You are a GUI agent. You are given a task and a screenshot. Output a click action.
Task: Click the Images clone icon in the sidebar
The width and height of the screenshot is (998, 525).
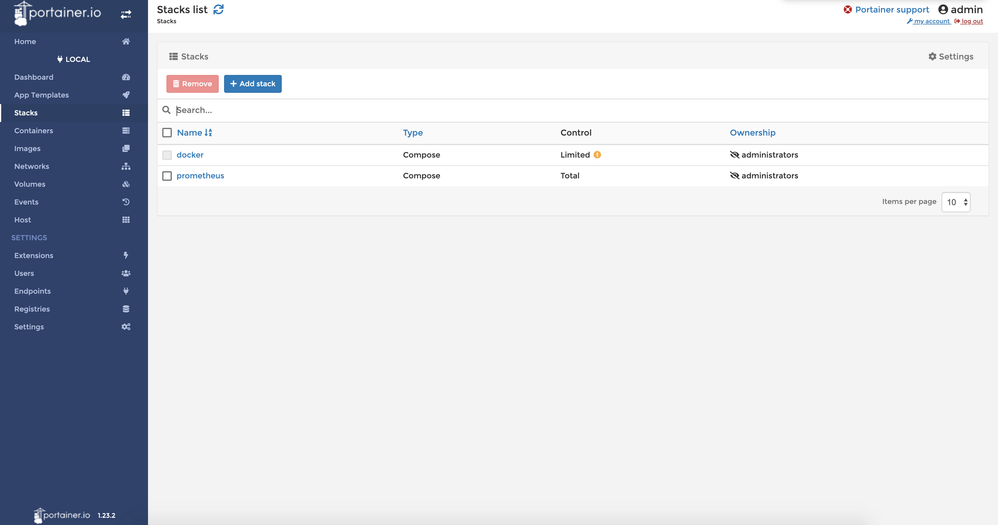126,148
